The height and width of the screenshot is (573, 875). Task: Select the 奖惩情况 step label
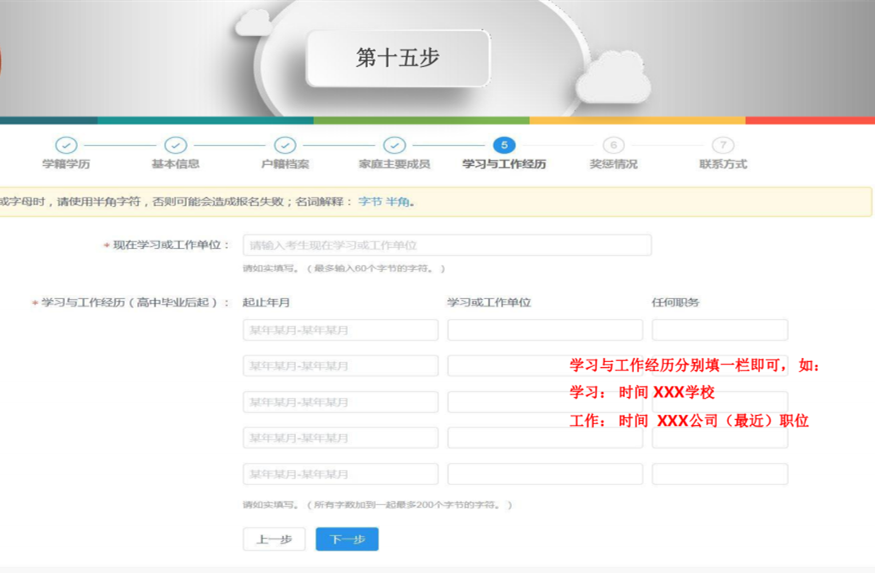[613, 164]
